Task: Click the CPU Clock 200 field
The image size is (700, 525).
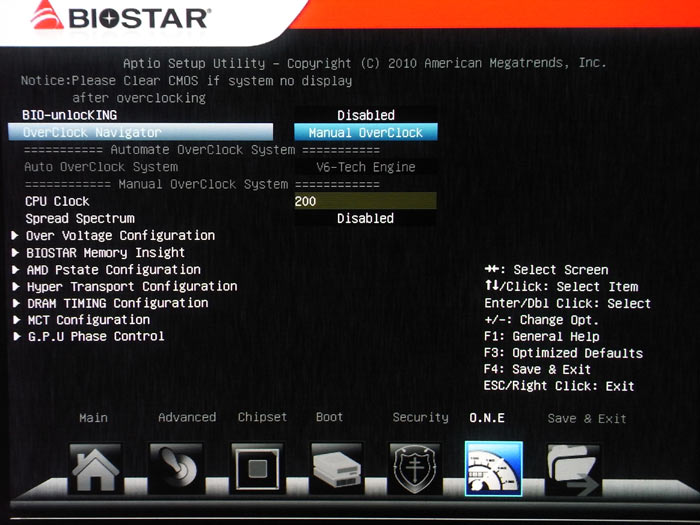Action: 366,201
